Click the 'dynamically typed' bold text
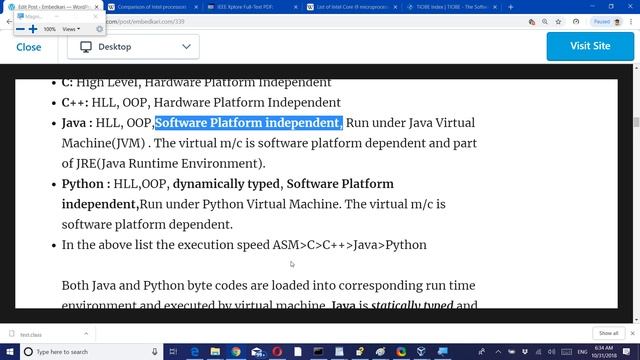Screen dimensions: 640x360 coord(227,184)
